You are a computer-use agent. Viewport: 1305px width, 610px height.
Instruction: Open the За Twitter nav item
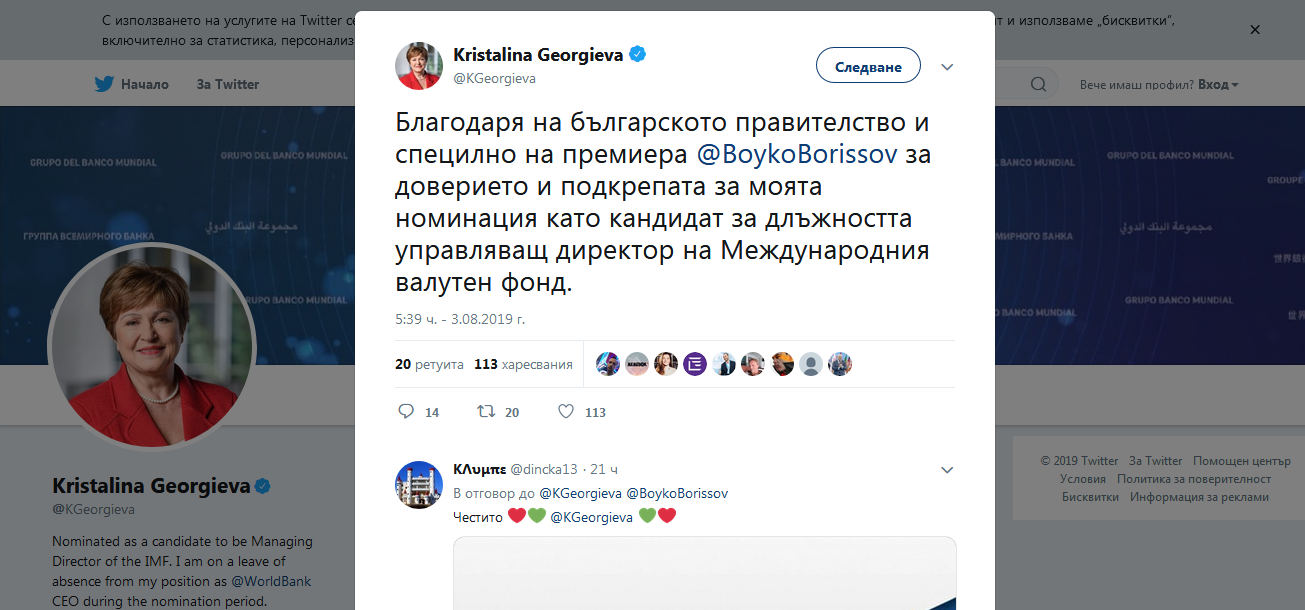pos(228,84)
